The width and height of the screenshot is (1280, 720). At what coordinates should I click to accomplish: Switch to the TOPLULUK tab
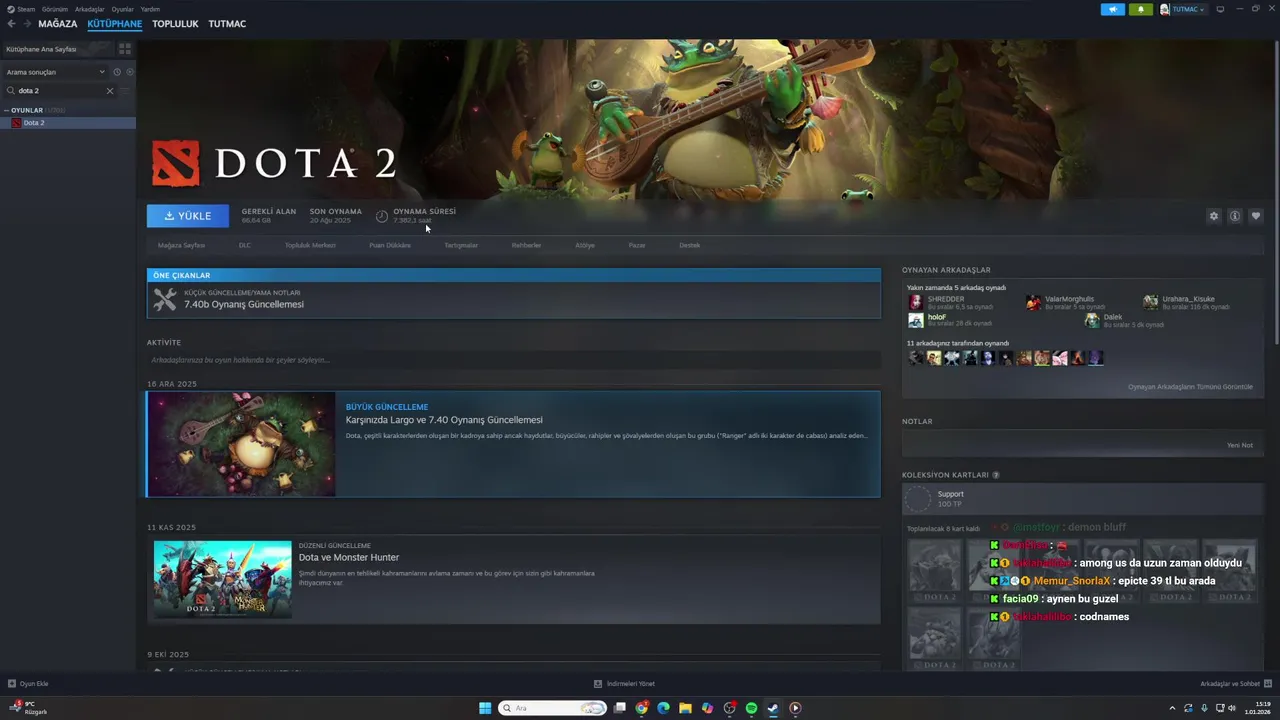tap(175, 24)
